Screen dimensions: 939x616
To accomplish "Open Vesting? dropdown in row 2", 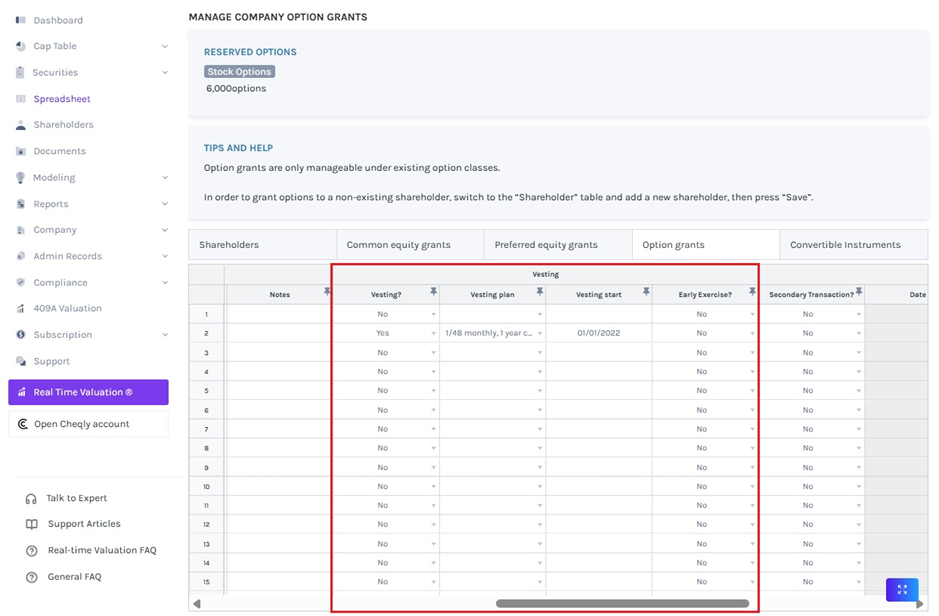I will pos(433,333).
